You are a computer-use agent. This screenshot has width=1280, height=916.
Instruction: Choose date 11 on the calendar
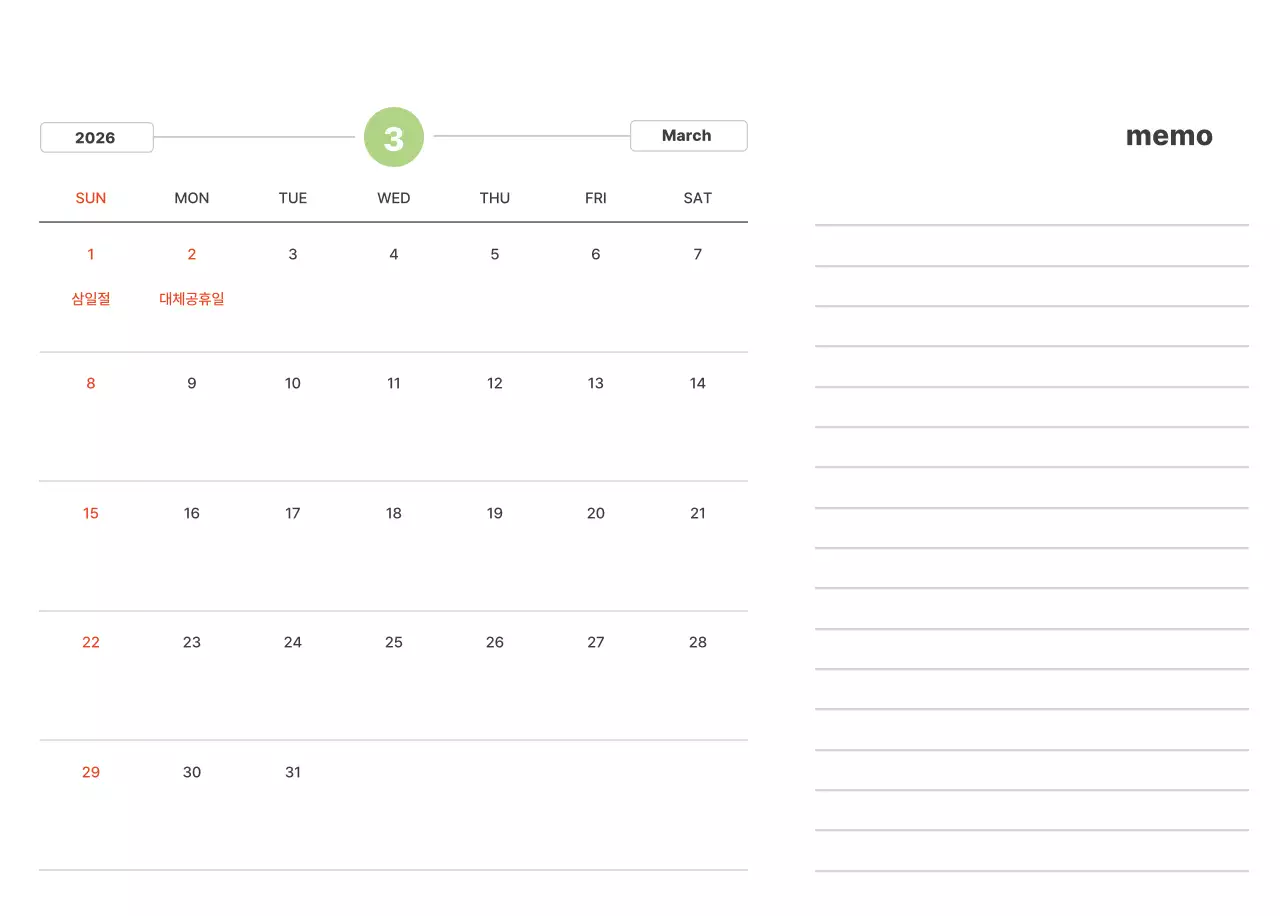(394, 383)
